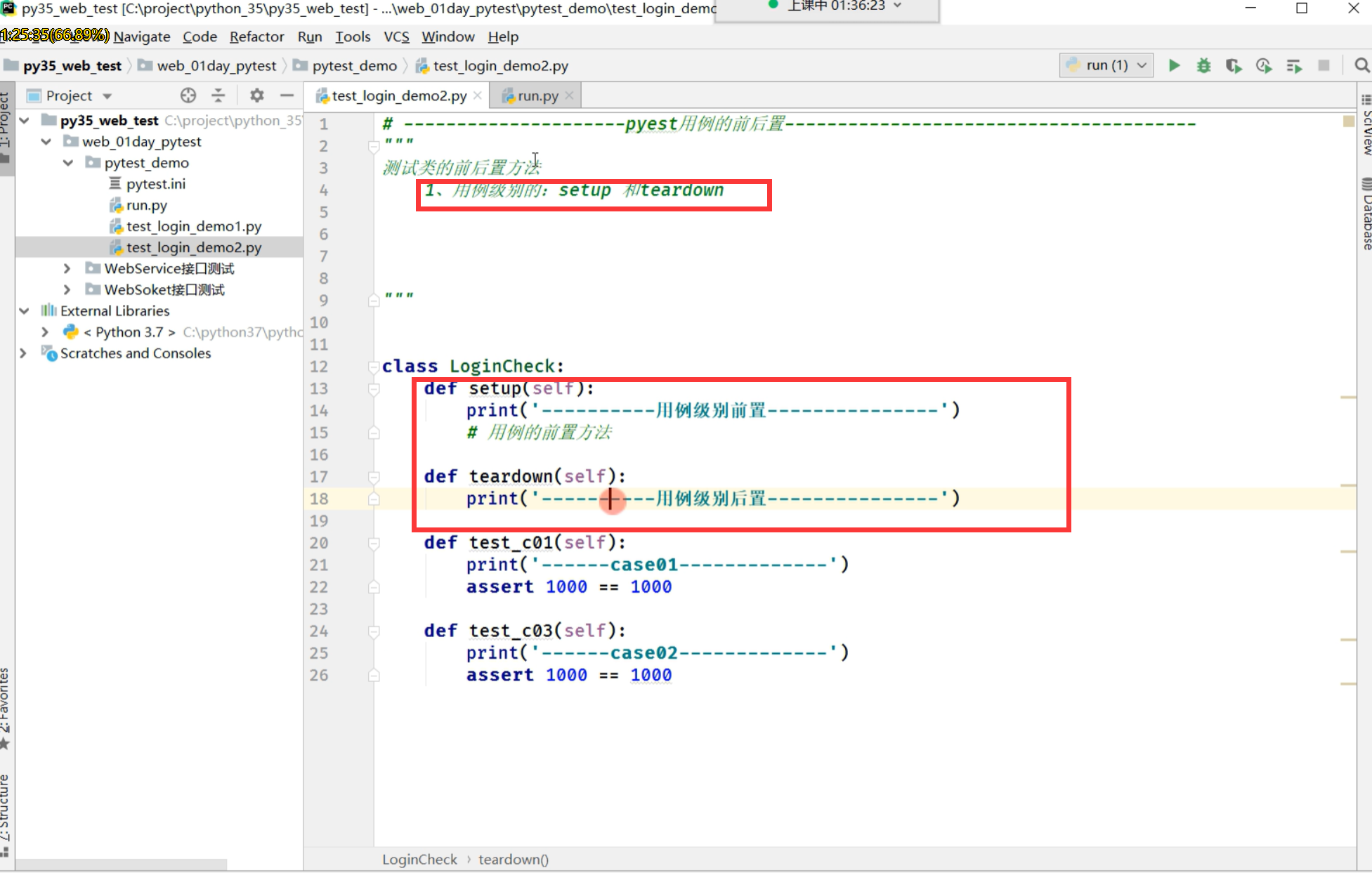
Task: Fold the setup method at line 13
Action: 374,388
